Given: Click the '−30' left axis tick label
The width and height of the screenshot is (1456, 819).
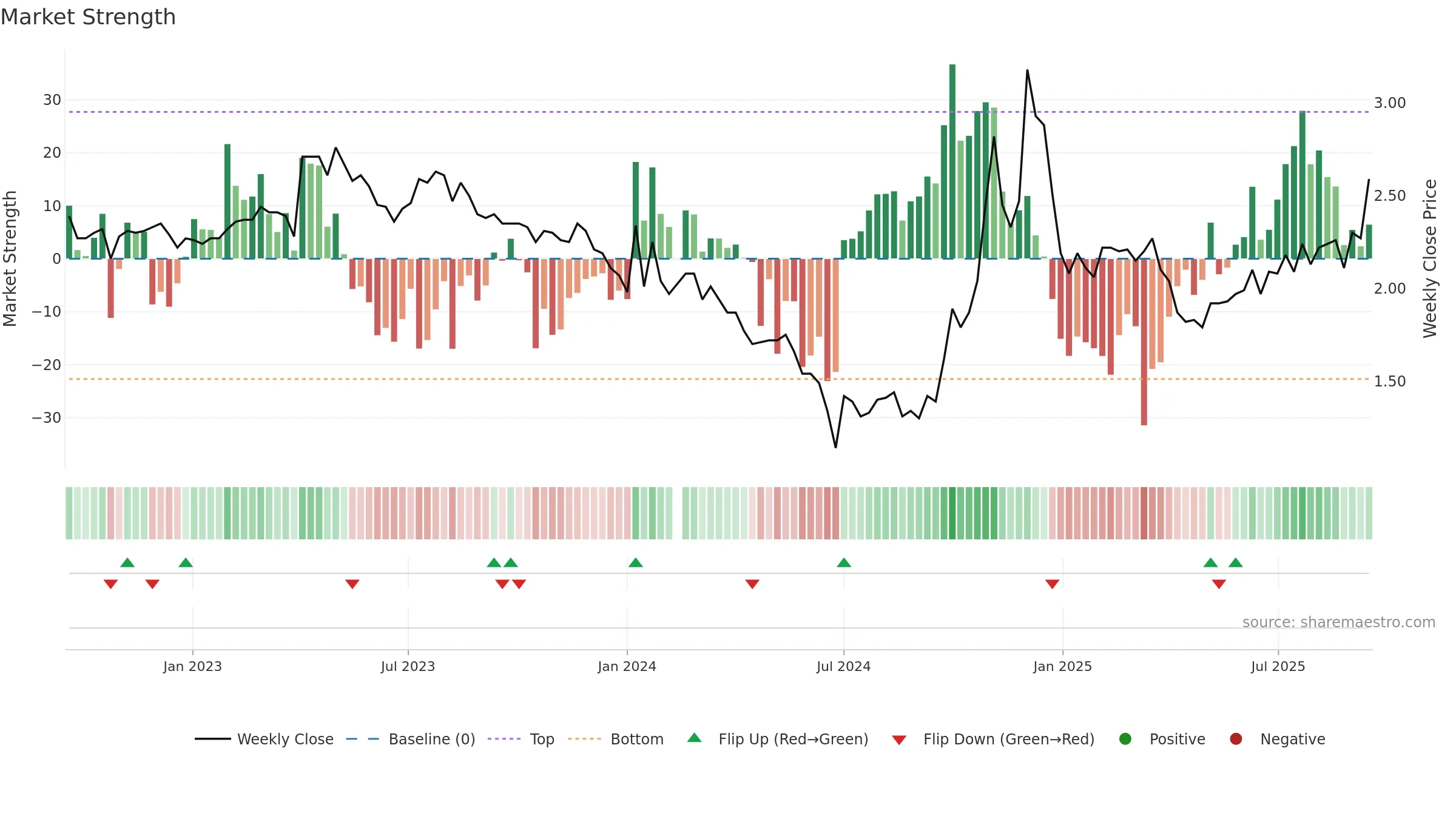Looking at the screenshot, I should (47, 418).
